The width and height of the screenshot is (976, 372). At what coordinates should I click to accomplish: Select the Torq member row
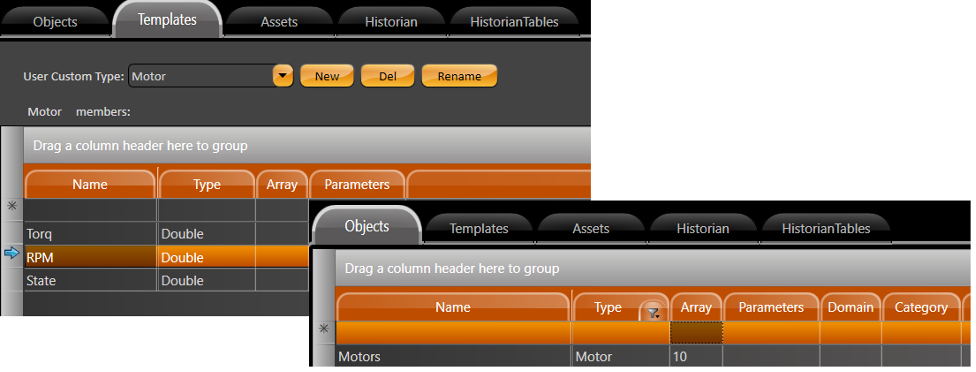pyautogui.click(x=166, y=234)
